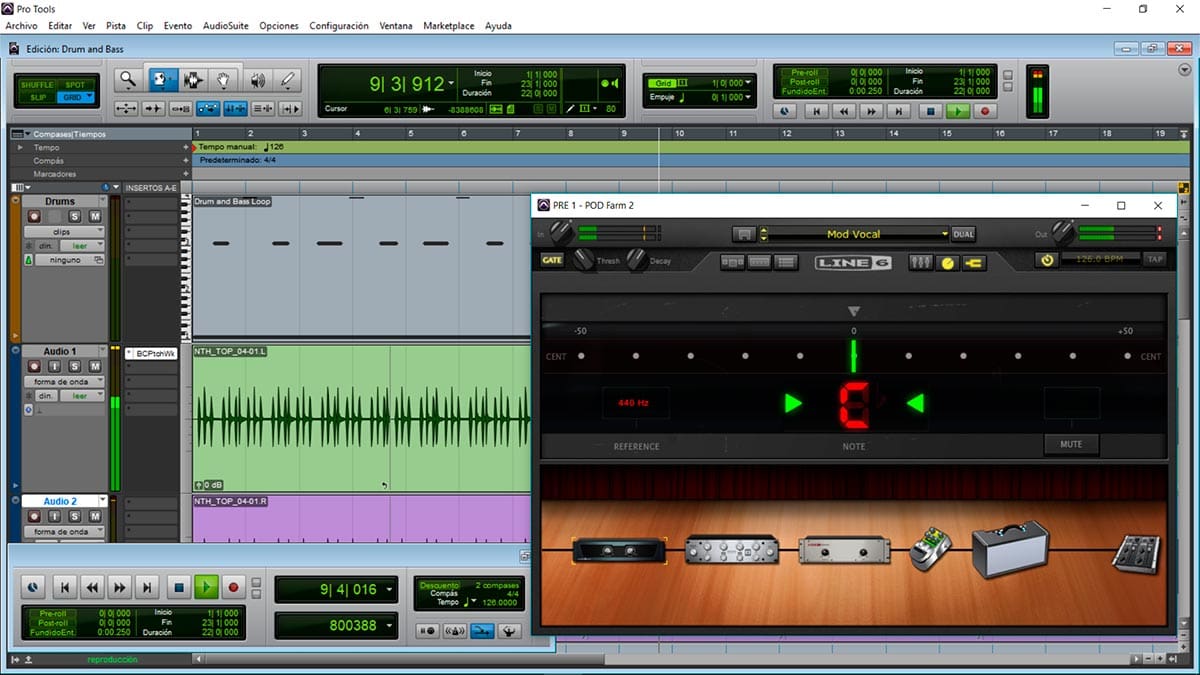The width and height of the screenshot is (1200, 675).
Task: Open the POD Farm mixer view icon
Action: pyautogui.click(x=920, y=262)
